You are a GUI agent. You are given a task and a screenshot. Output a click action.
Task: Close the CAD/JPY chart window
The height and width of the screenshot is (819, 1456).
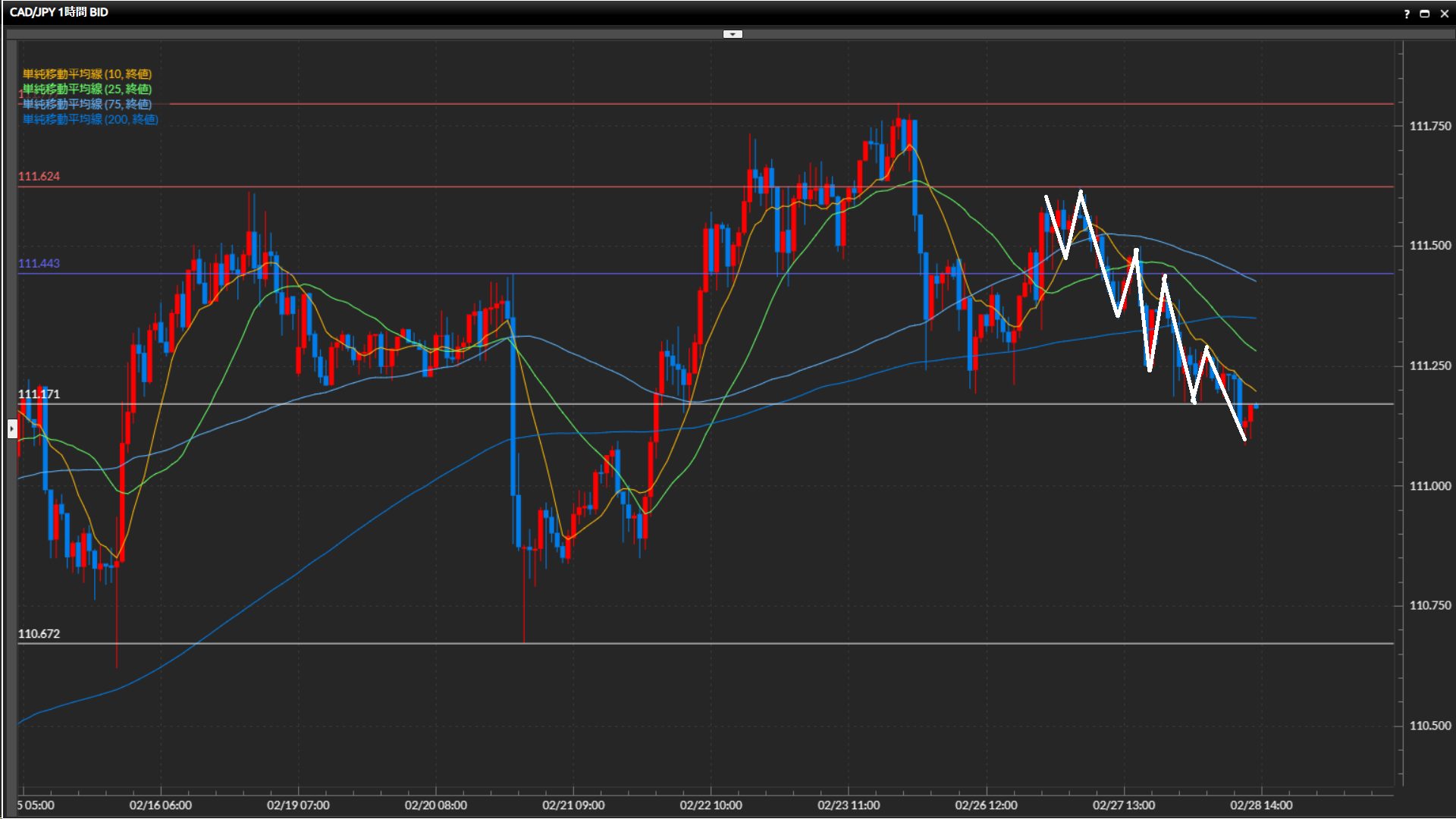1444,14
